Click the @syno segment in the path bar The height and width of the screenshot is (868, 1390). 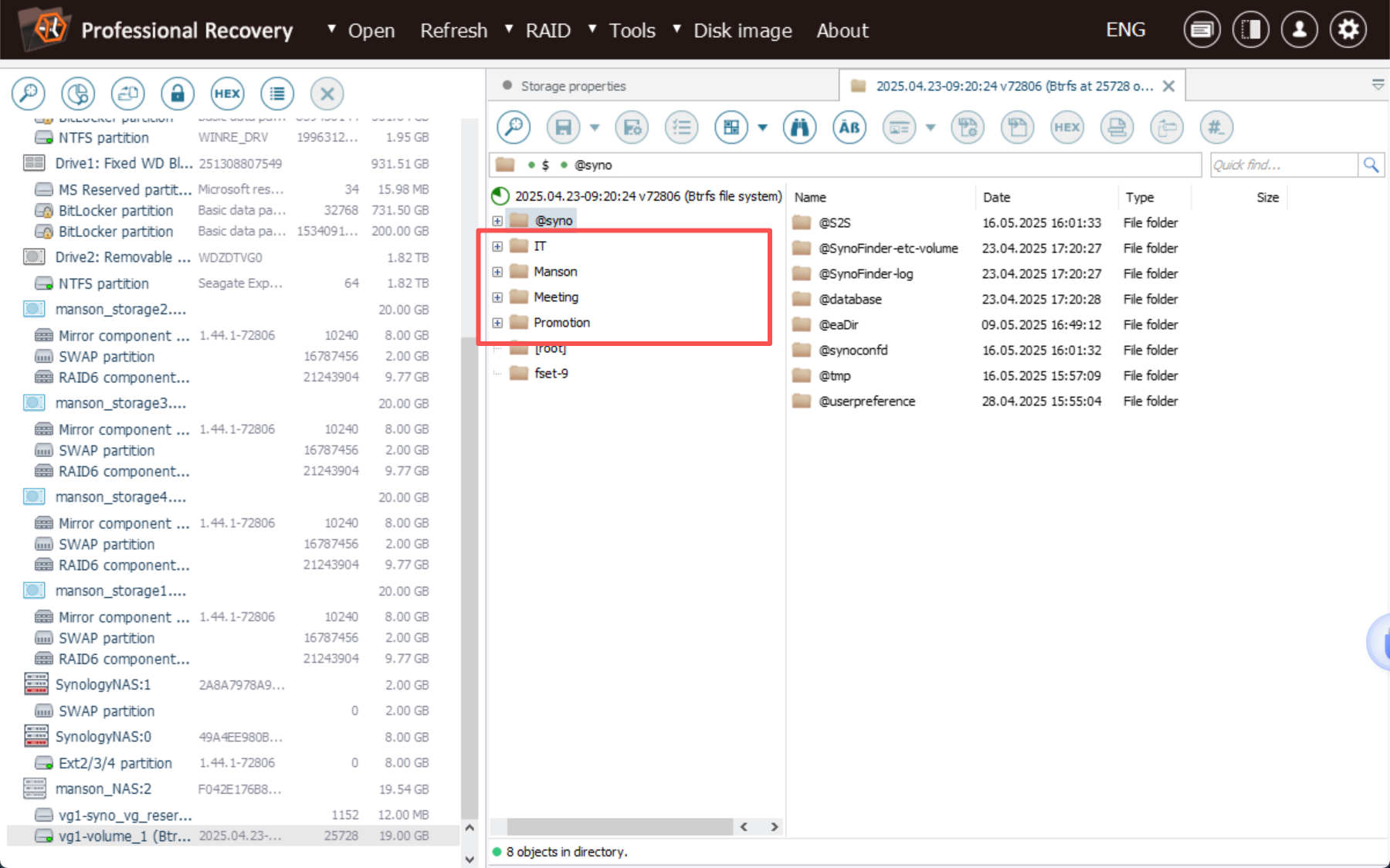[x=593, y=164]
